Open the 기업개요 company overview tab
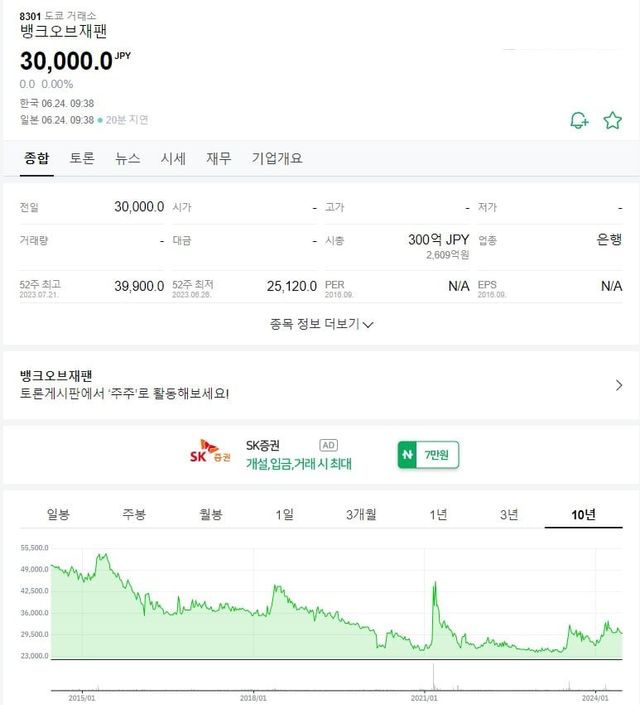This screenshot has width=640, height=705. click(x=277, y=158)
